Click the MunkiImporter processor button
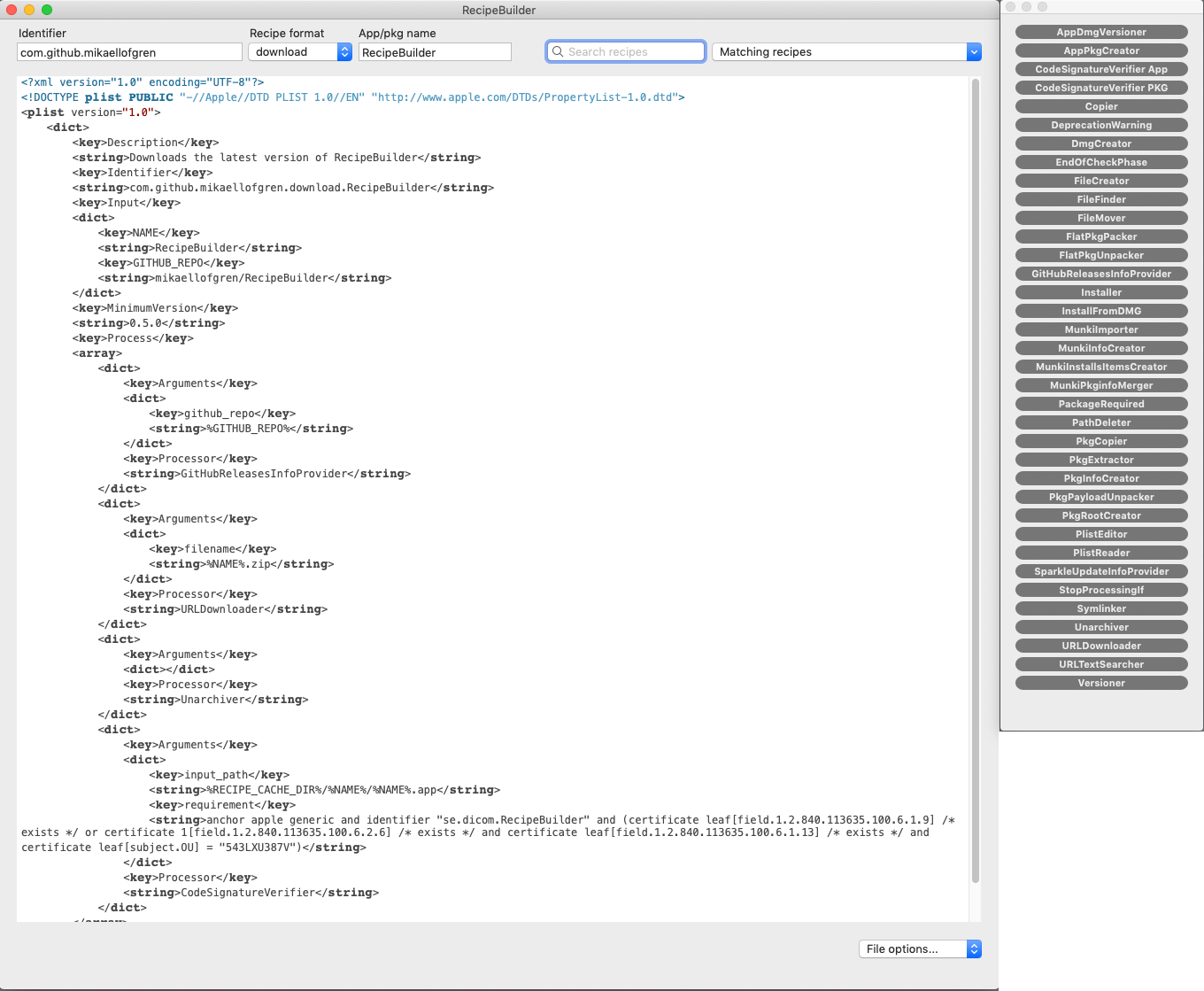 (x=1101, y=329)
